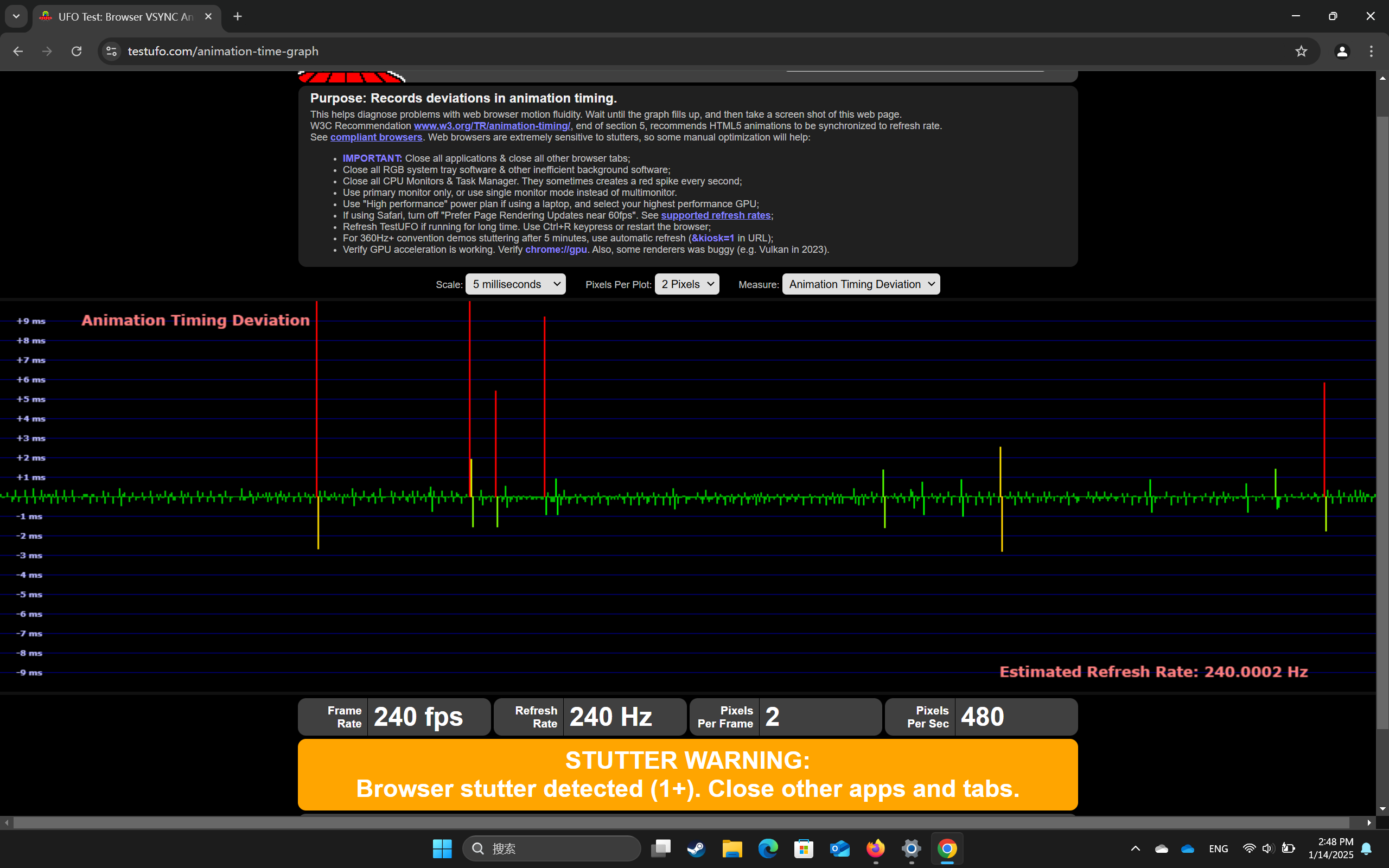Open Firefox from the taskbar
Screen dimensions: 1389x868
[875, 848]
